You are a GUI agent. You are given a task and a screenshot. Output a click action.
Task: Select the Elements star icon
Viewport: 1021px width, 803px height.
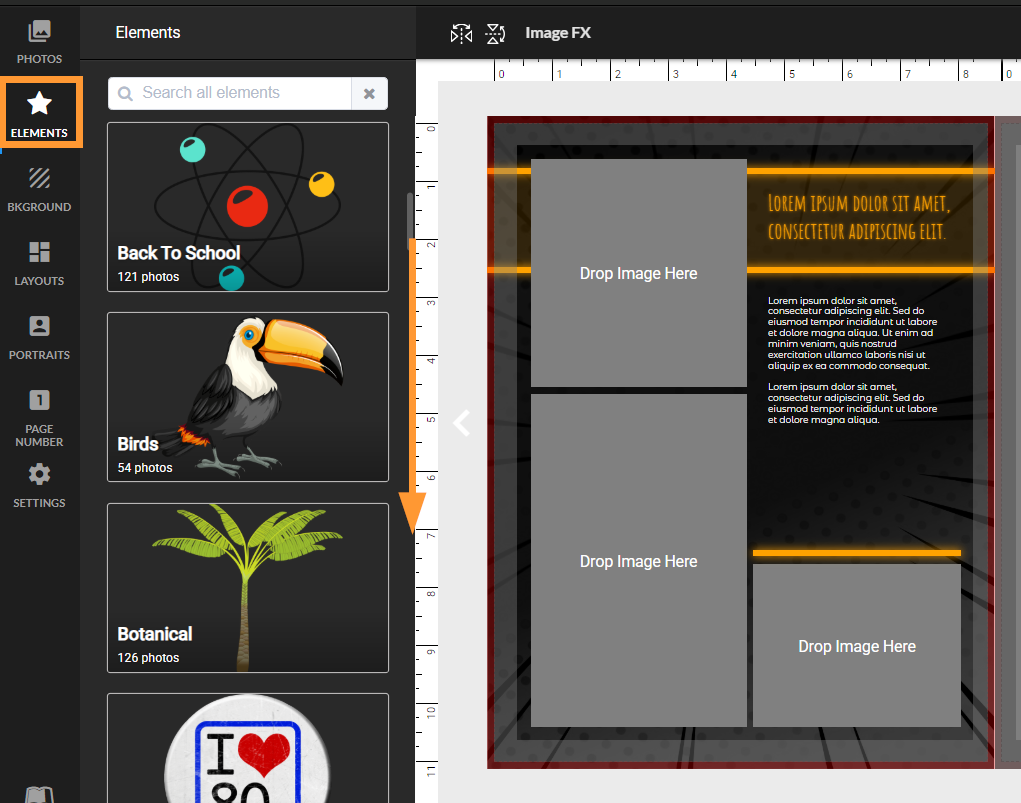point(39,103)
